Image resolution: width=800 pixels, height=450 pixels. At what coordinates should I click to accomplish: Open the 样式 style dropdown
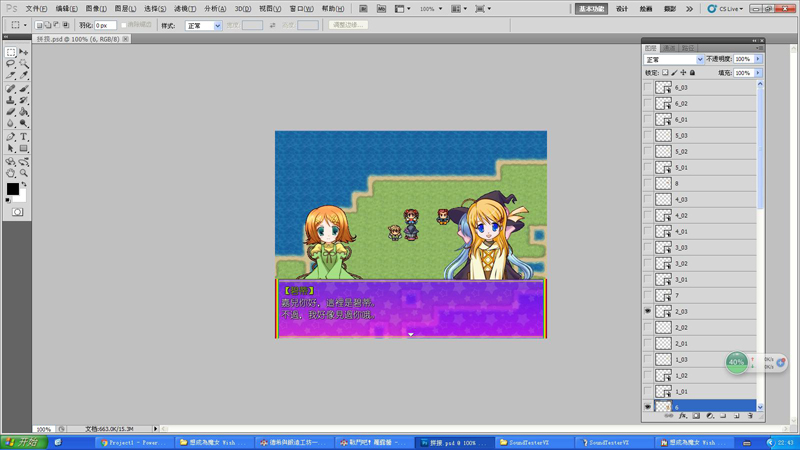click(x=203, y=26)
